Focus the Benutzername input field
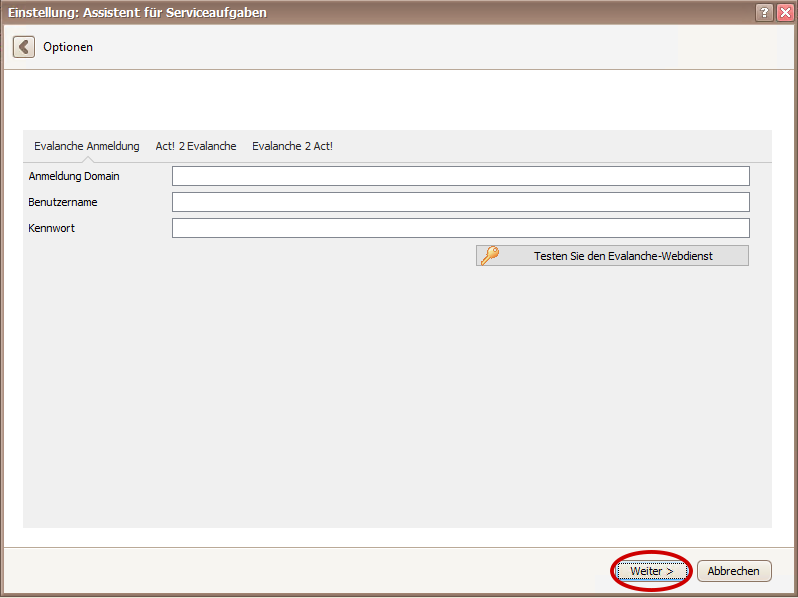 coord(461,202)
